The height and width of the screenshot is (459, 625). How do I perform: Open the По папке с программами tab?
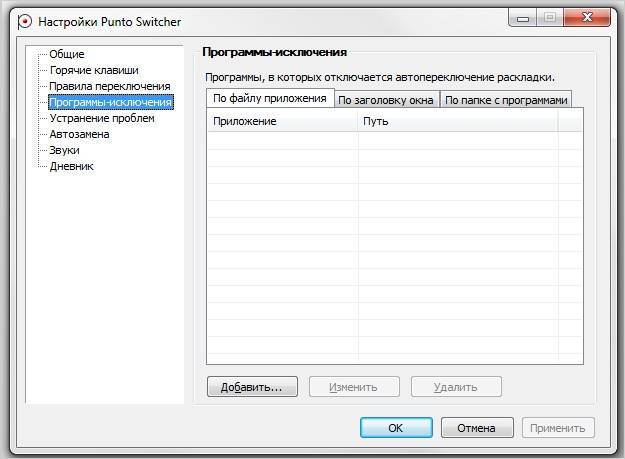point(505,100)
